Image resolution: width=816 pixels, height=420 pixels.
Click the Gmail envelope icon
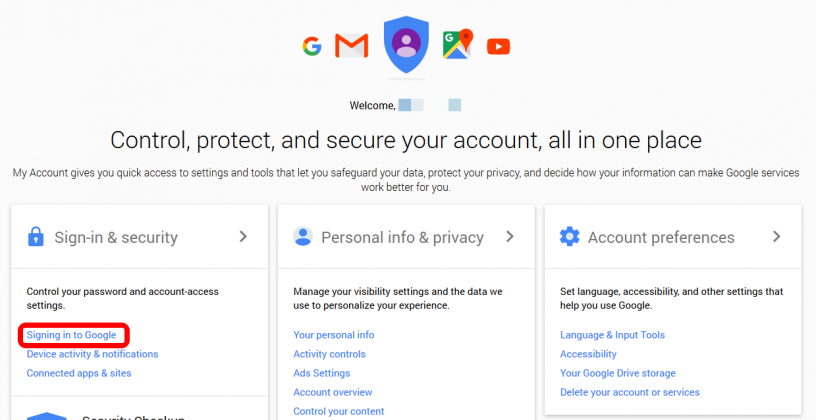[x=352, y=46]
